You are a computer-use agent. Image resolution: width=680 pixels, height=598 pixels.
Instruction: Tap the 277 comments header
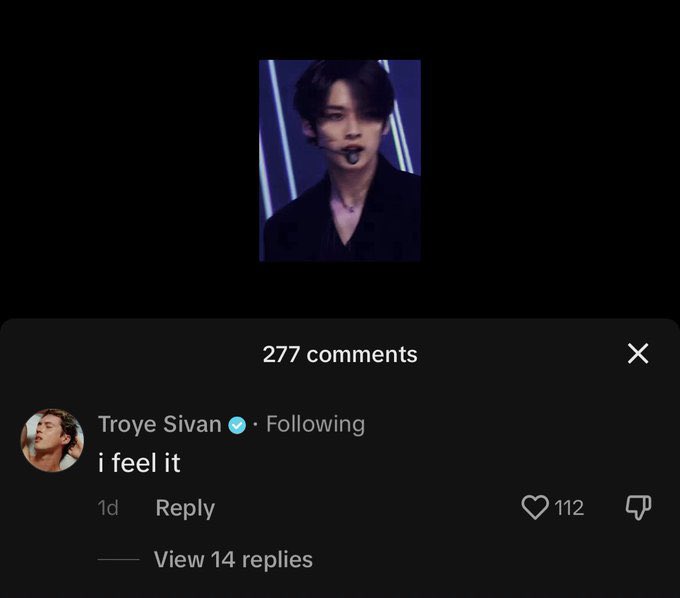[340, 354]
